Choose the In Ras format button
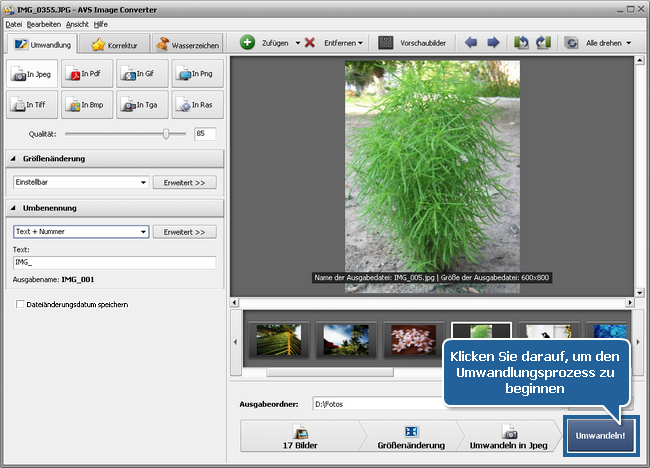This screenshot has height=468, width=650. tap(198, 105)
